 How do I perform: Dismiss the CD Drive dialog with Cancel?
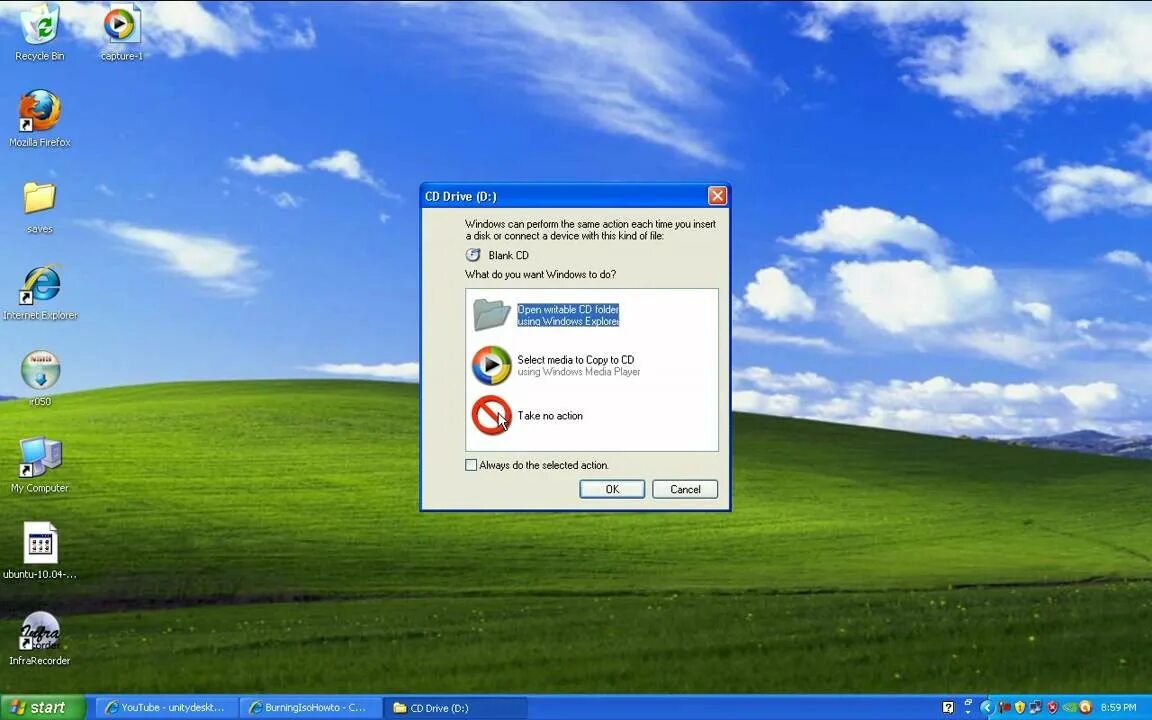pyautogui.click(x=685, y=489)
